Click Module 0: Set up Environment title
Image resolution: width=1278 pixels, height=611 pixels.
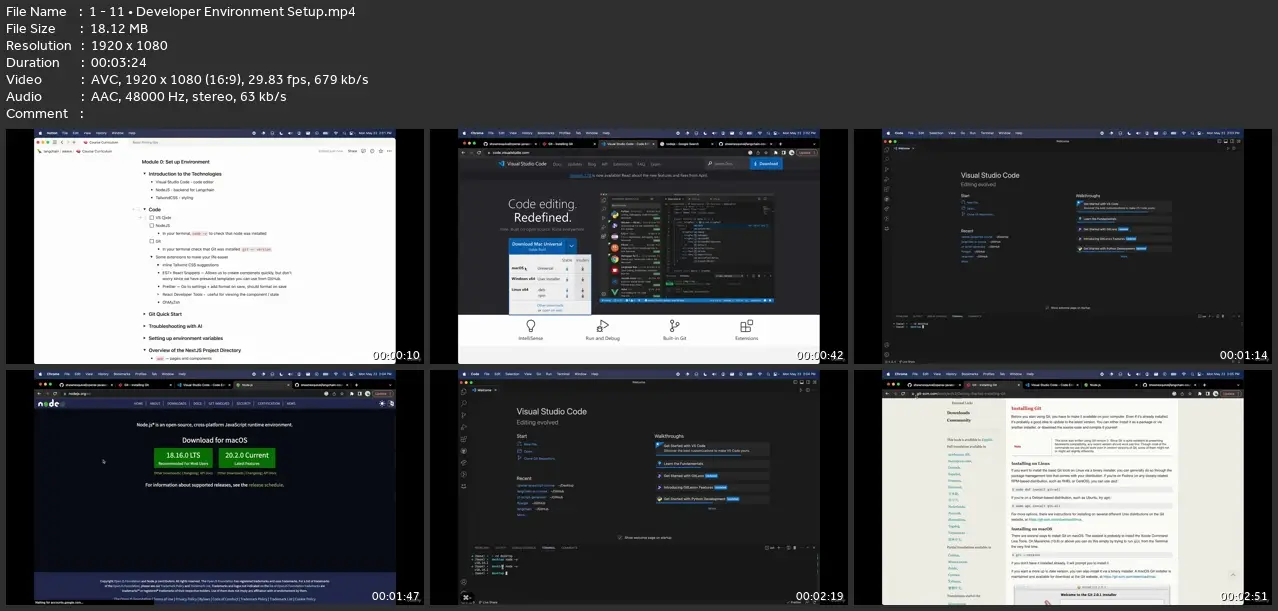click(x=175, y=161)
